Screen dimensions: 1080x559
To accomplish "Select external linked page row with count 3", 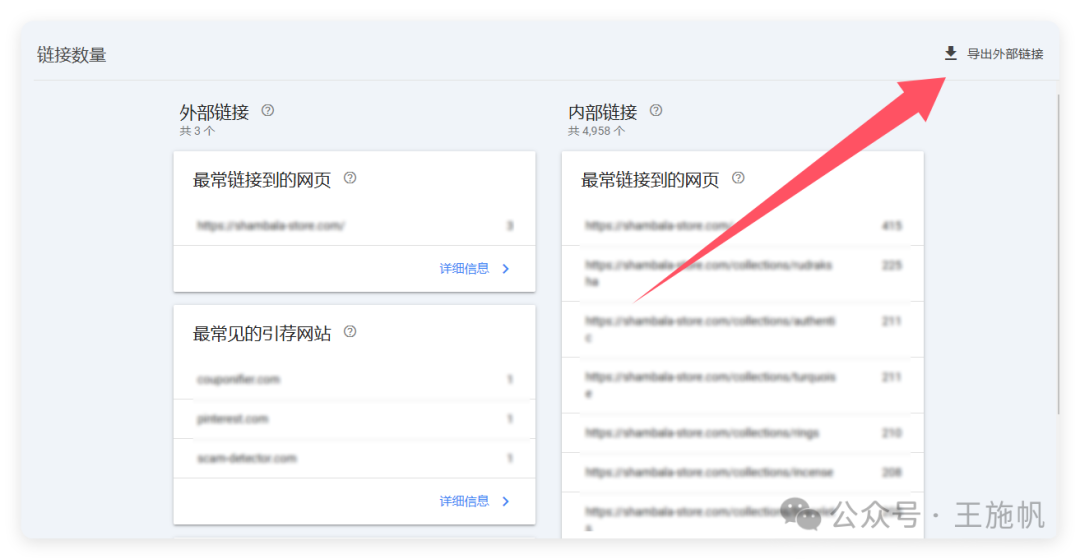I will [354, 226].
